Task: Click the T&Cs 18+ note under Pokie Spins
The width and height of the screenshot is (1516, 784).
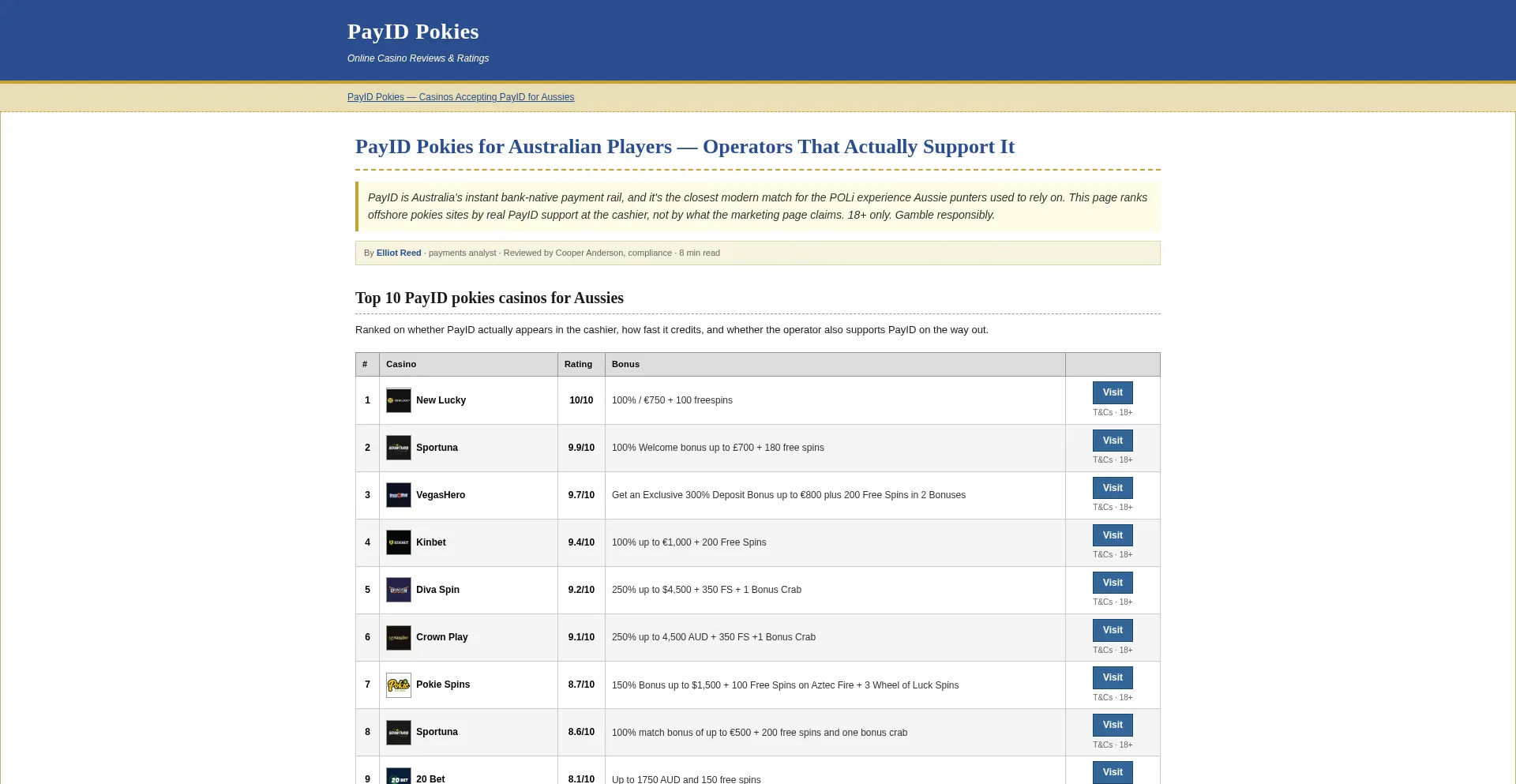Action: (1113, 697)
